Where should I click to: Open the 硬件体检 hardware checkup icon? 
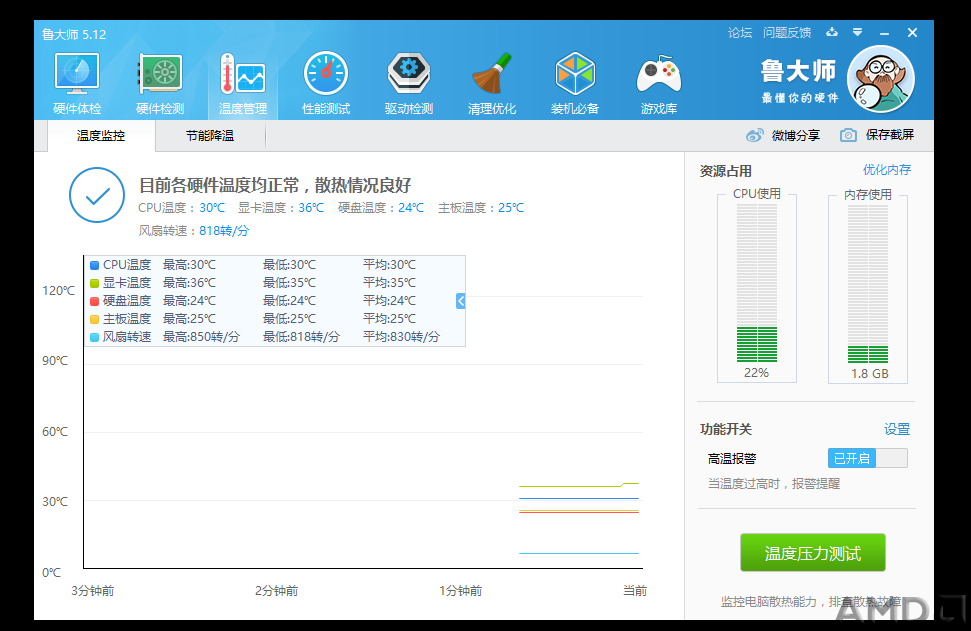pyautogui.click(x=77, y=84)
